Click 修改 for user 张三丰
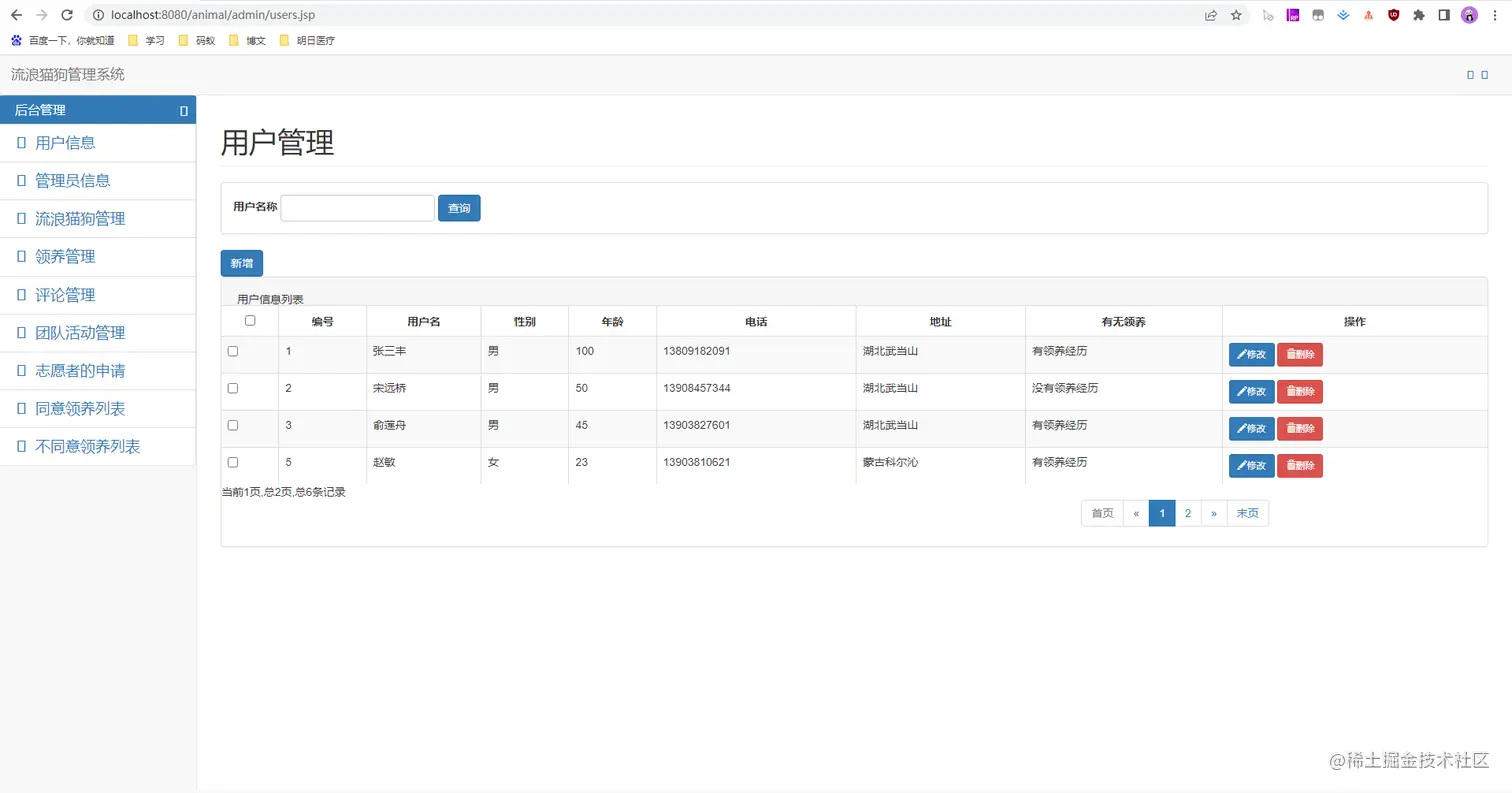The width and height of the screenshot is (1512, 793). (1252, 355)
